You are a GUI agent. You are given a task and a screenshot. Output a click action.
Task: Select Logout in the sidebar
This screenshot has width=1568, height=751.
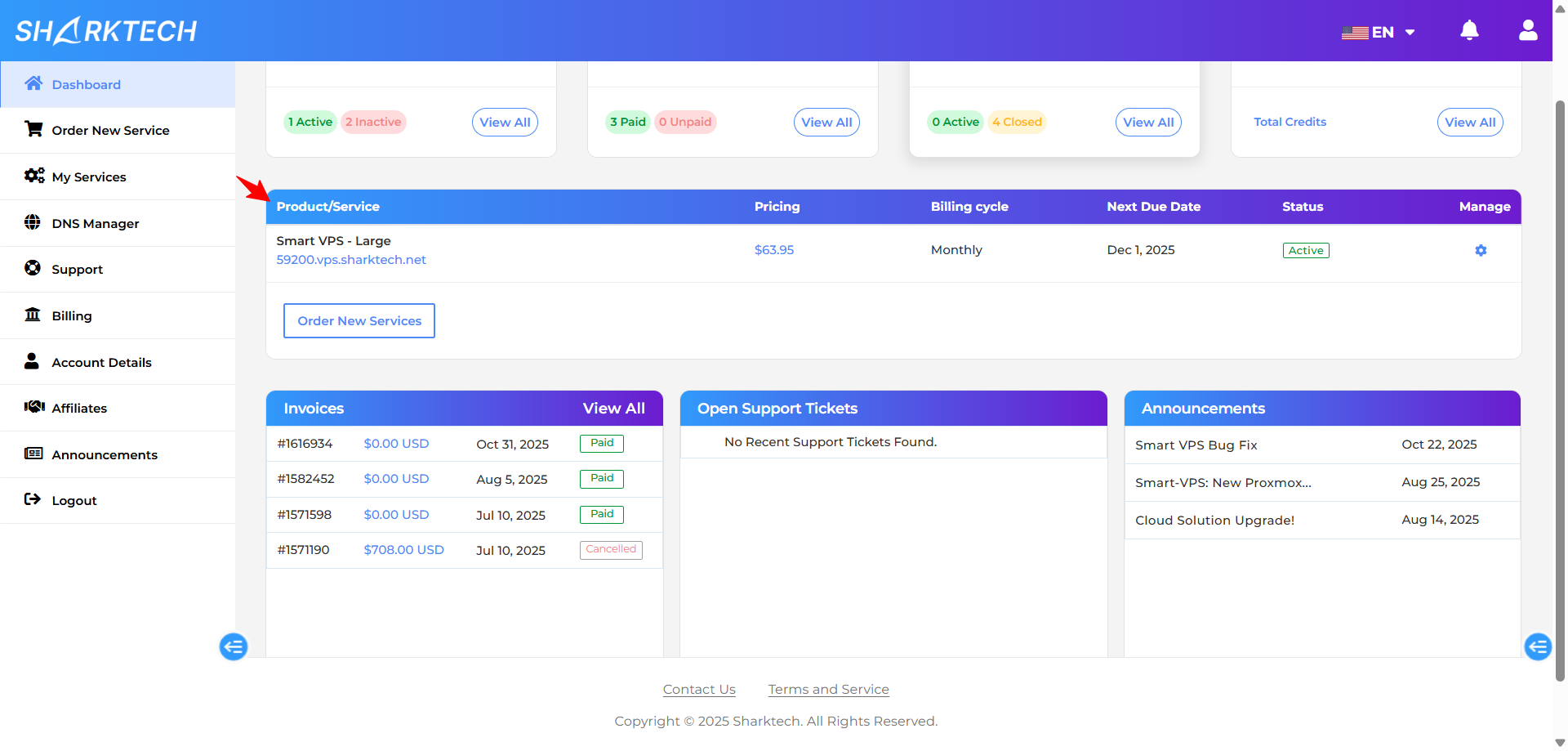(118, 501)
